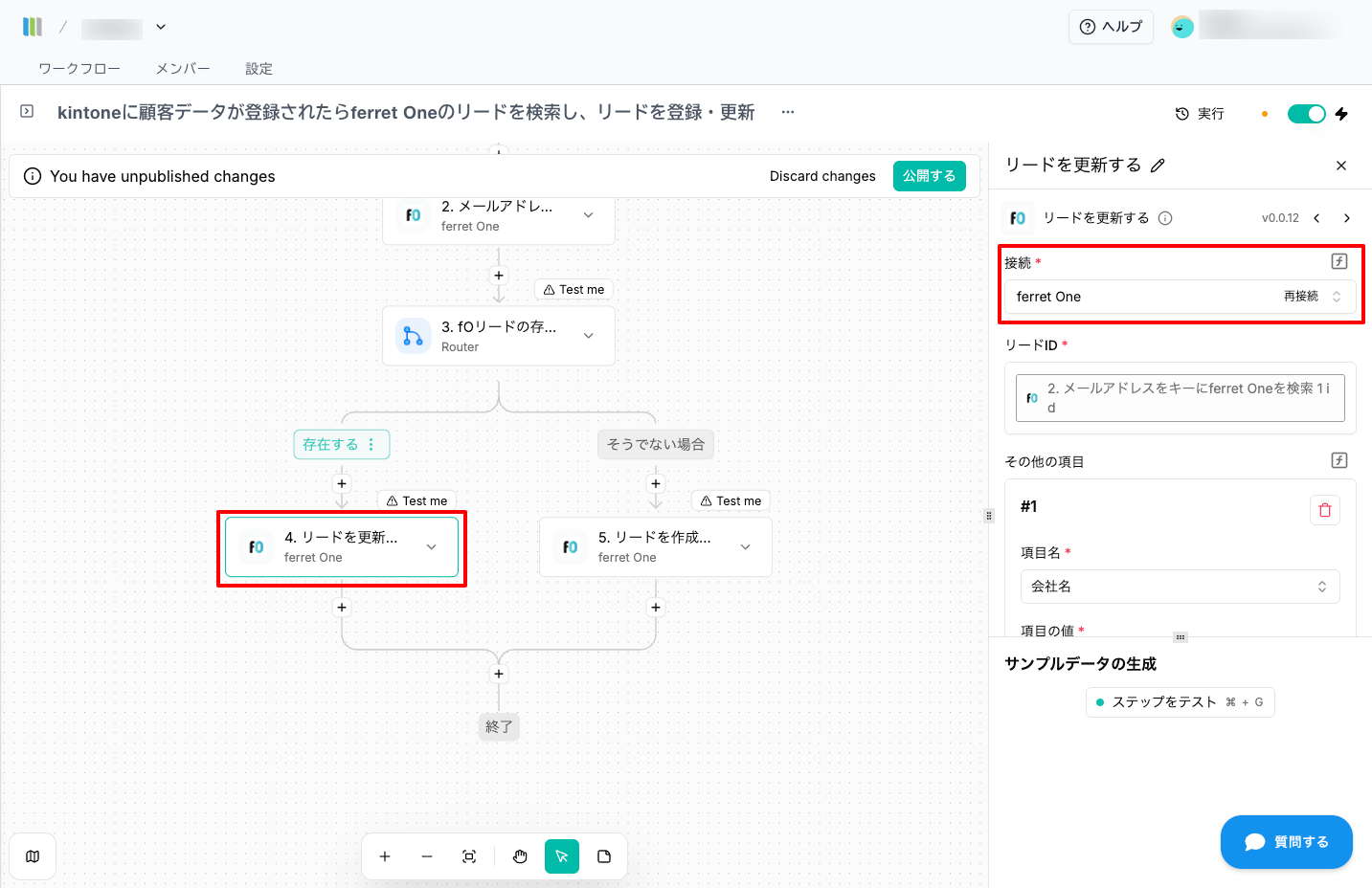1372x888 pixels.
Task: Click the 公開する button
Action: pyautogui.click(x=929, y=176)
